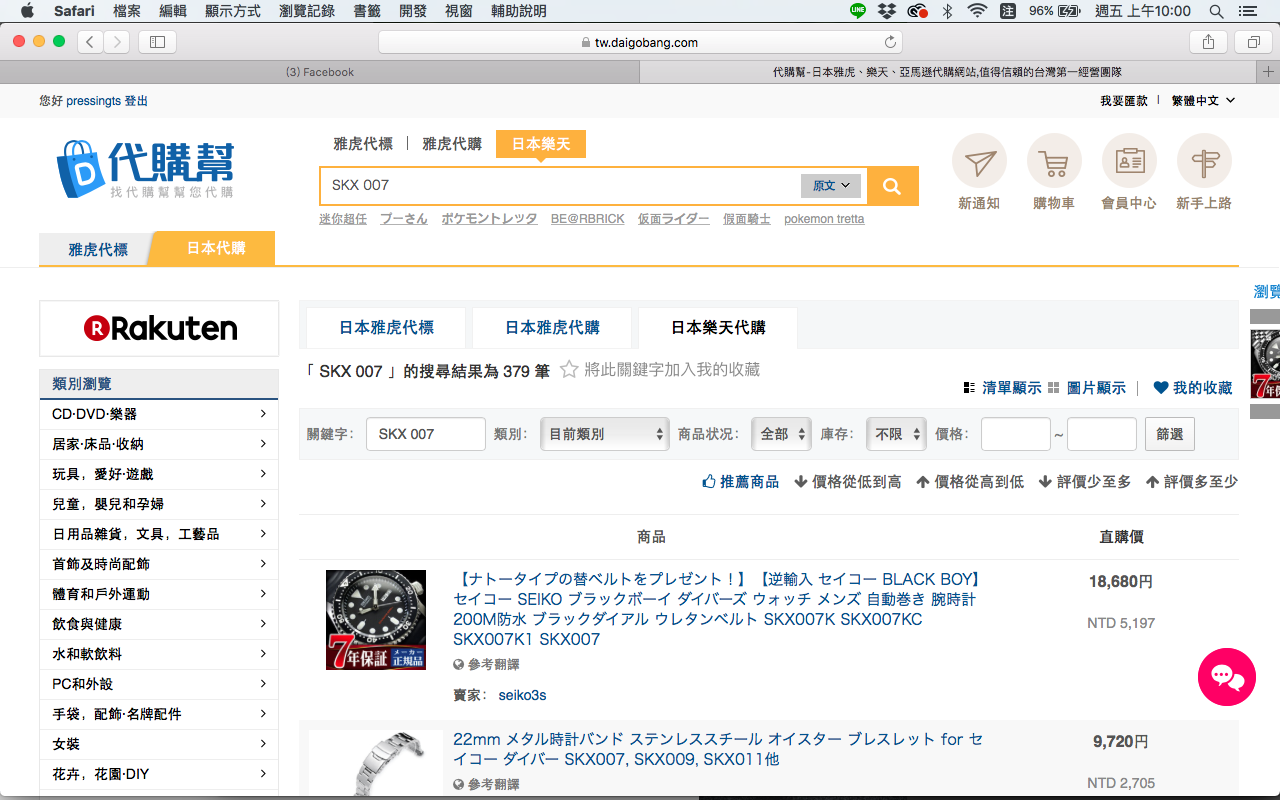Show all tabs overview button

(x=1253, y=42)
